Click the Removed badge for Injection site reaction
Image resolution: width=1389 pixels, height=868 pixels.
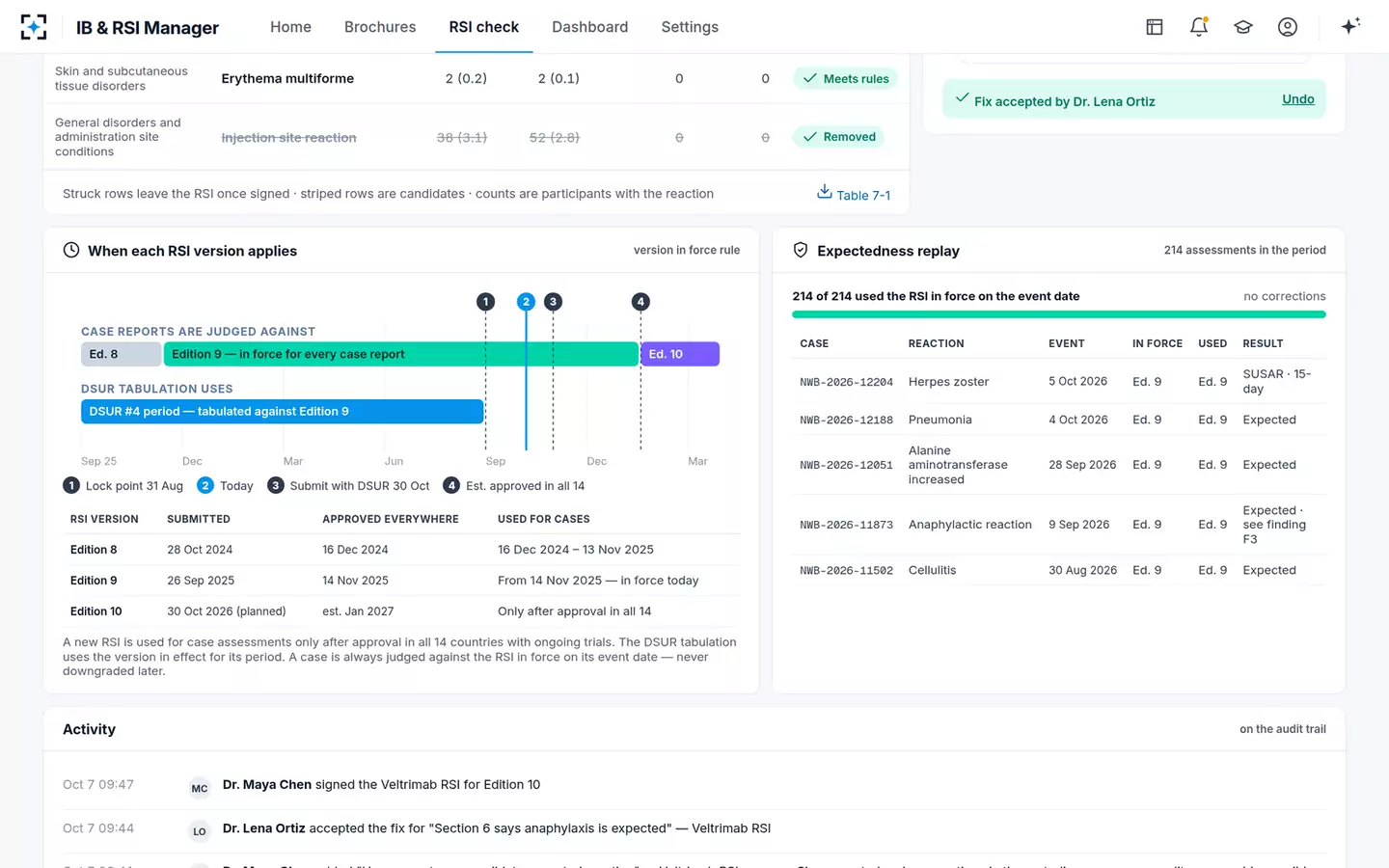tap(839, 137)
